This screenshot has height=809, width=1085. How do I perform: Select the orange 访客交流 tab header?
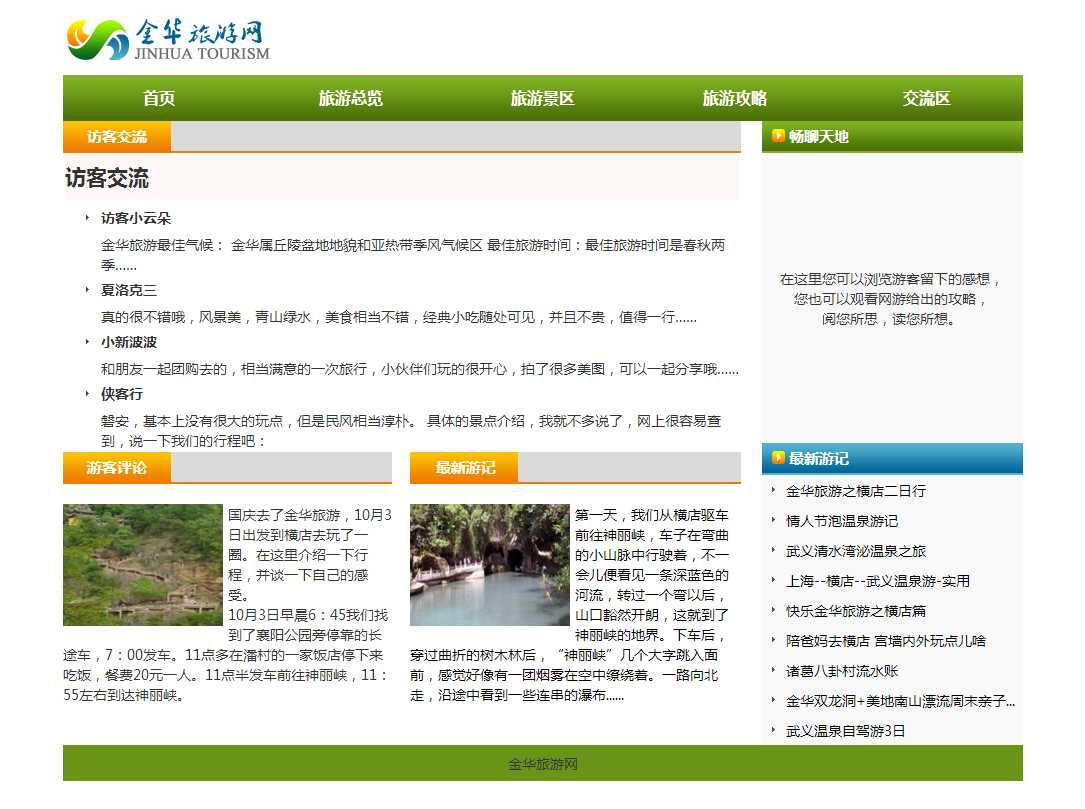[117, 137]
